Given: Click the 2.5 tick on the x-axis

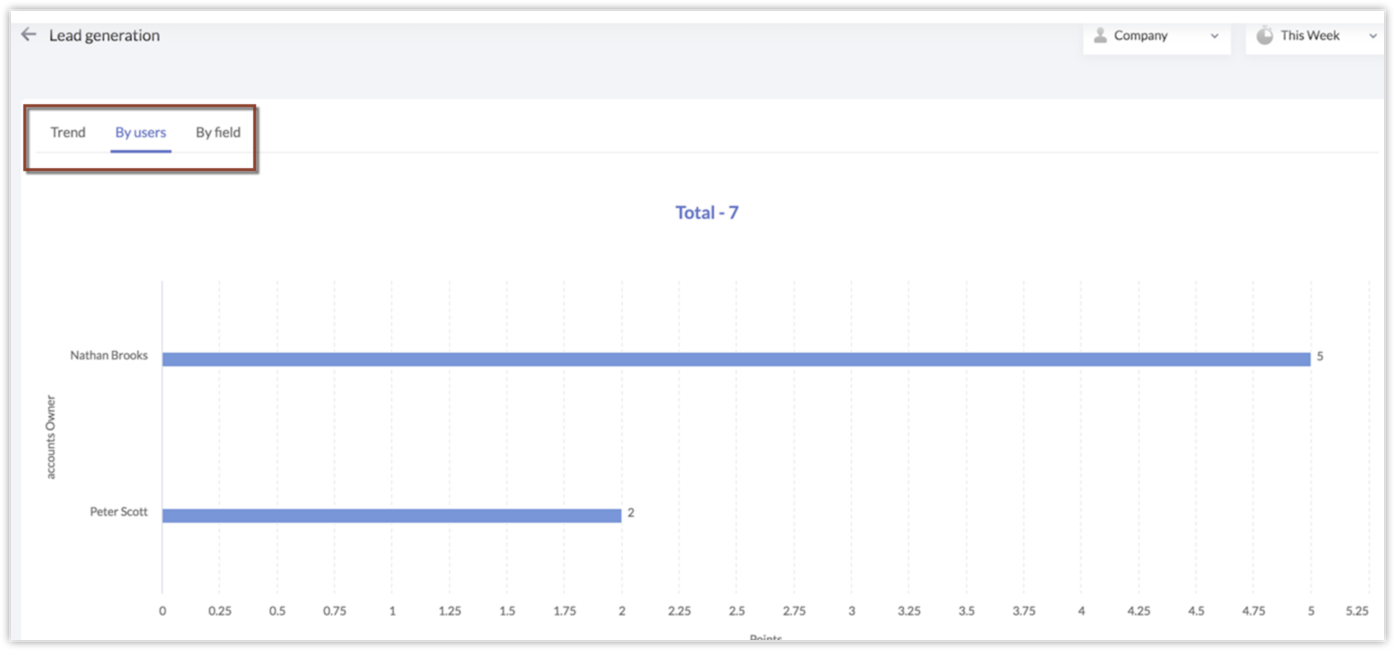Looking at the screenshot, I should tap(737, 611).
